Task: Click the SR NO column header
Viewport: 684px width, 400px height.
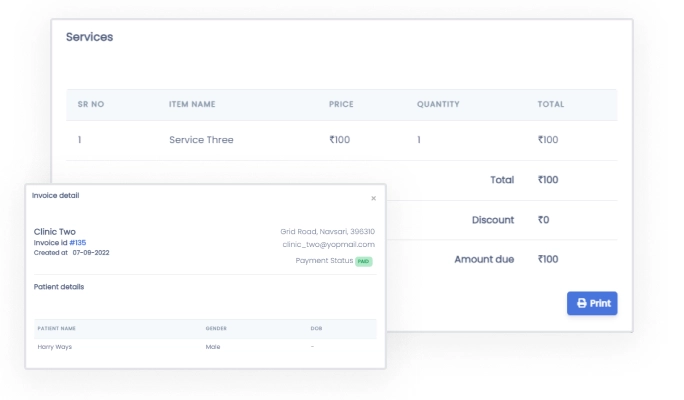Action: [91, 104]
